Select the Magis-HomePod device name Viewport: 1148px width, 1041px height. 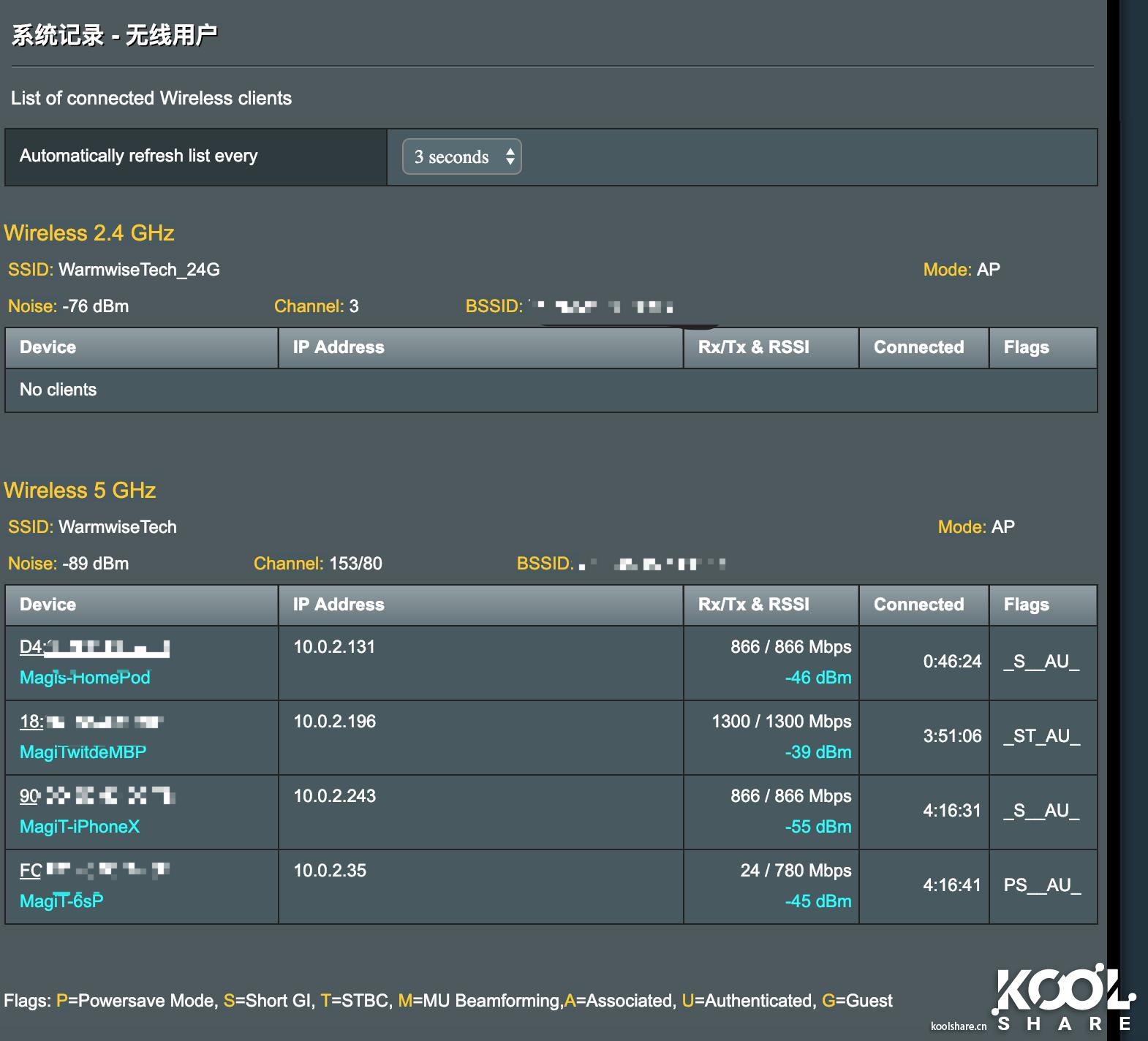point(85,678)
